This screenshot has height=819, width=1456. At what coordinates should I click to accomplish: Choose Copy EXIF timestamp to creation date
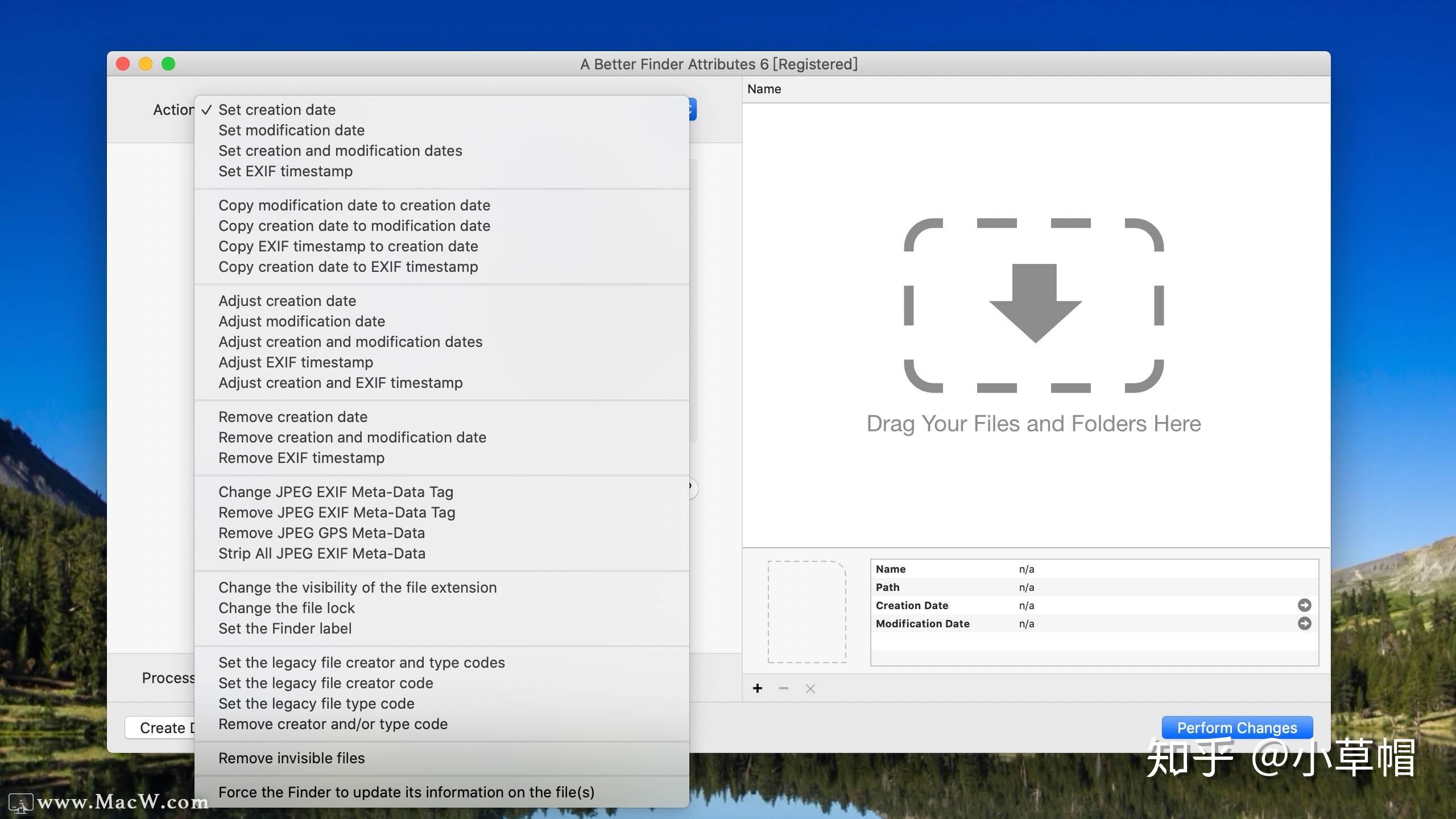(x=441, y=246)
